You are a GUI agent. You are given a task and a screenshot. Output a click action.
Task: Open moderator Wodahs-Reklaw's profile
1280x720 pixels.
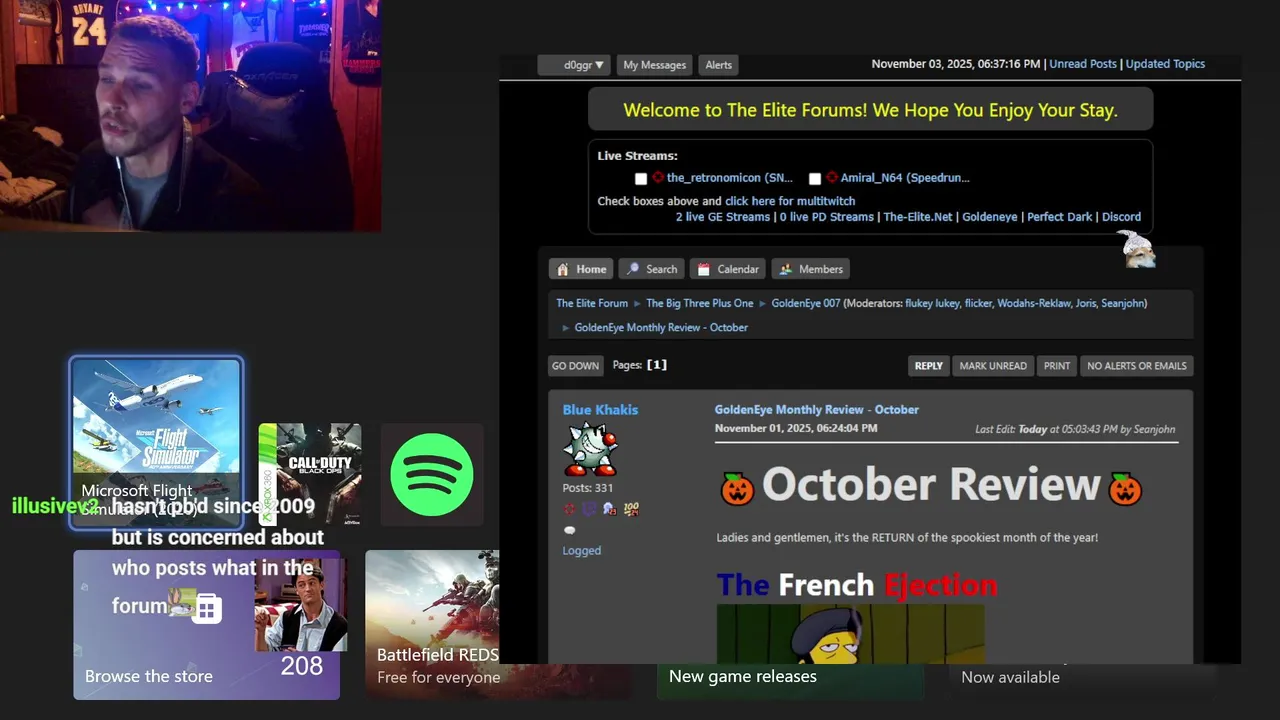coord(1033,303)
